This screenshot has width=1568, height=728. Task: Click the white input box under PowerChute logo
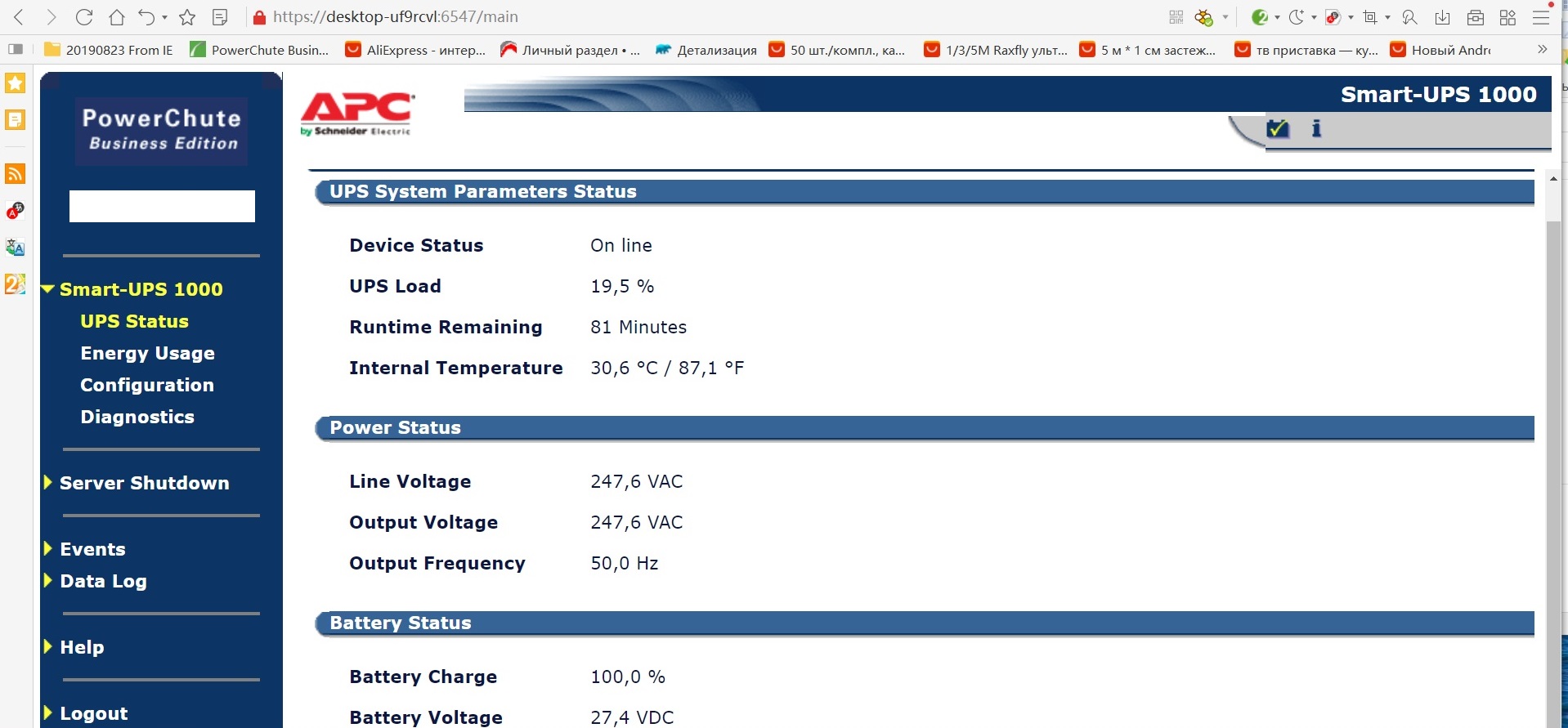click(162, 206)
